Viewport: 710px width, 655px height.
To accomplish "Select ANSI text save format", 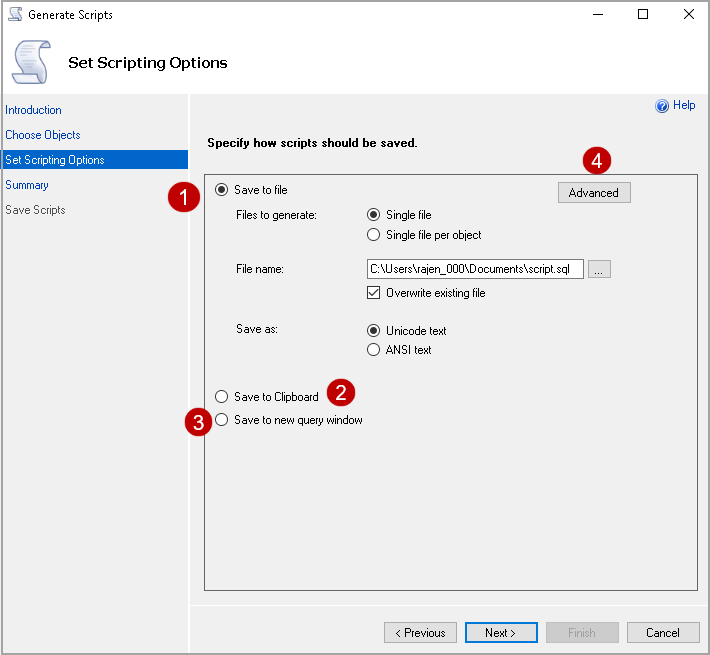I will tap(374, 350).
